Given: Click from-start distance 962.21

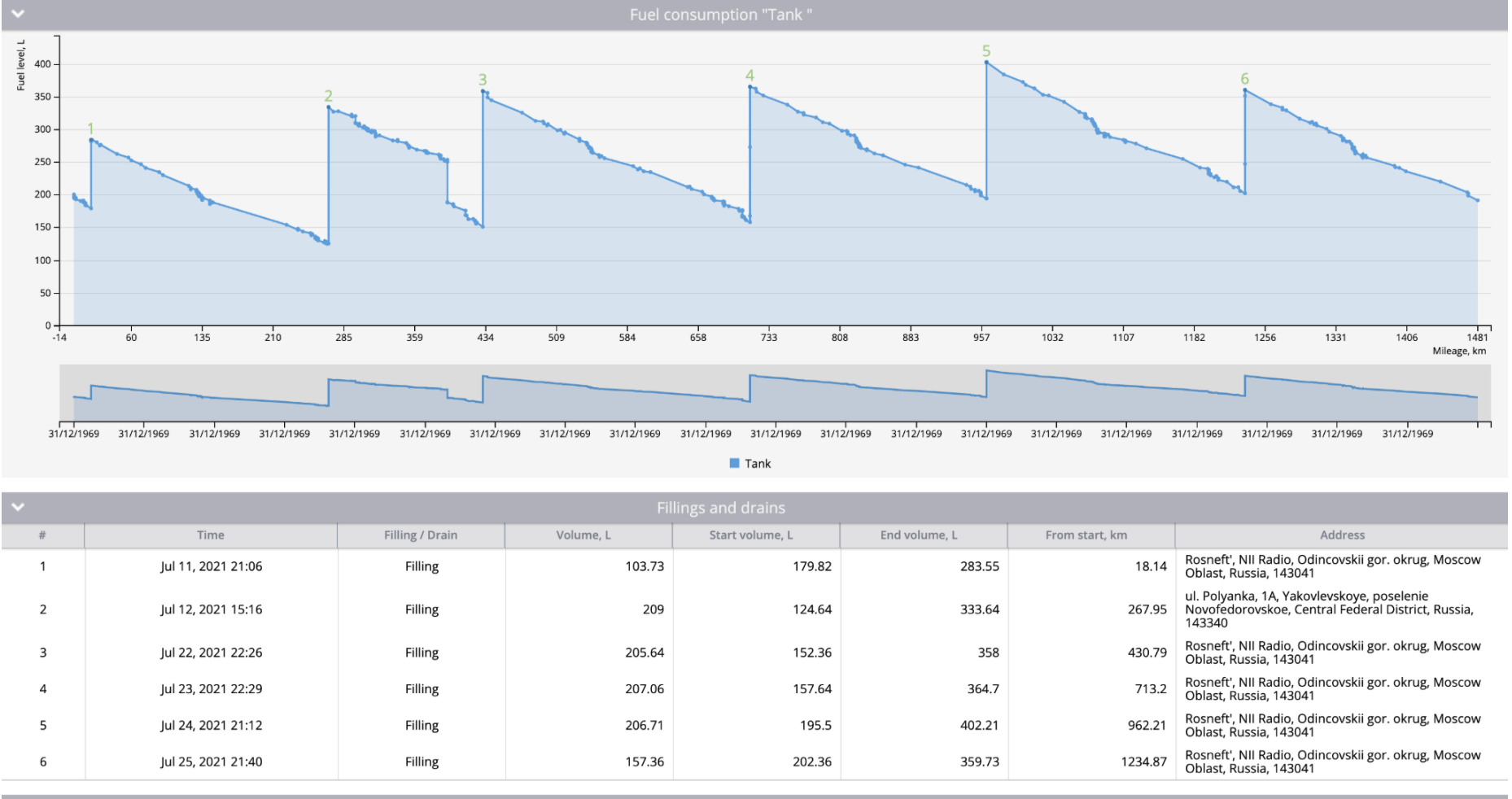Looking at the screenshot, I should coord(1147,726).
